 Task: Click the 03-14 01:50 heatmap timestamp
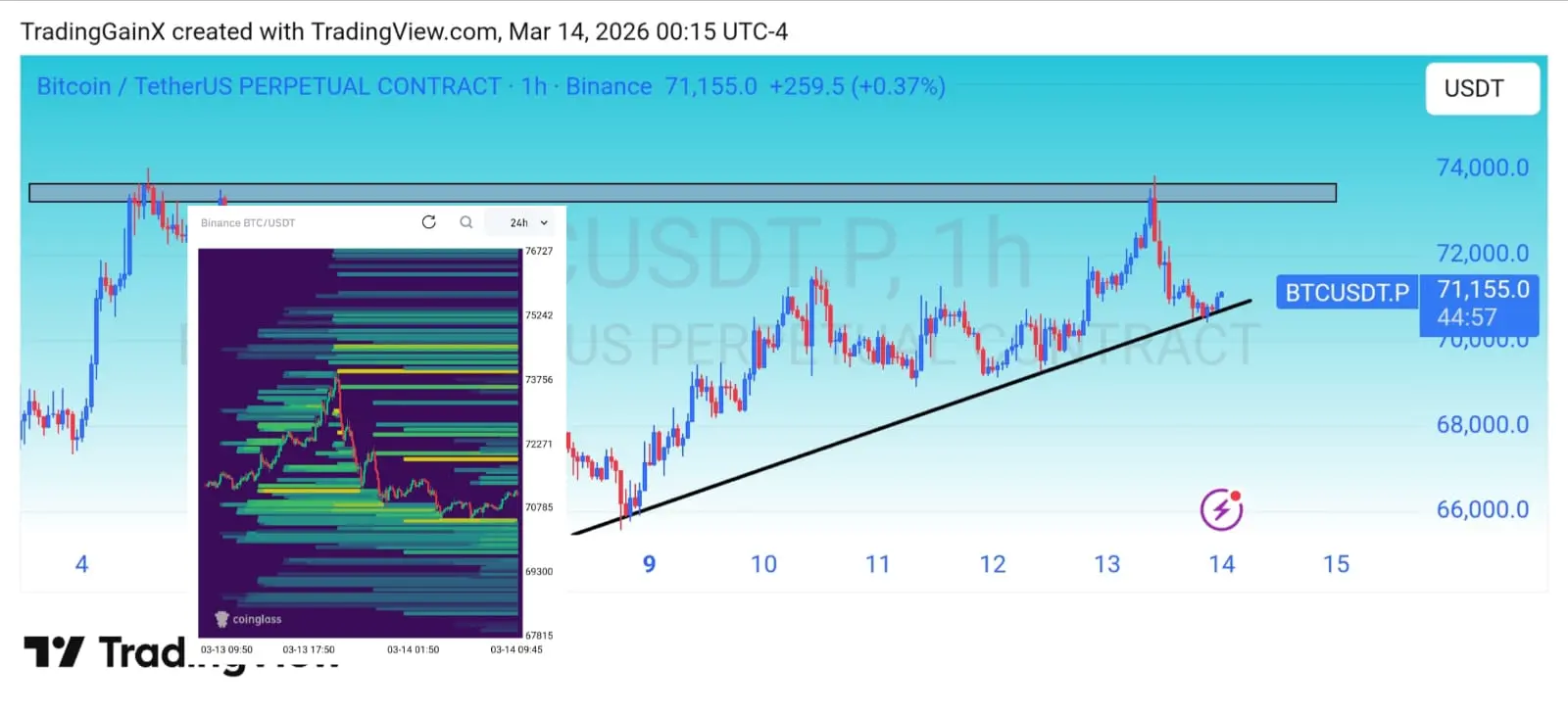(413, 649)
